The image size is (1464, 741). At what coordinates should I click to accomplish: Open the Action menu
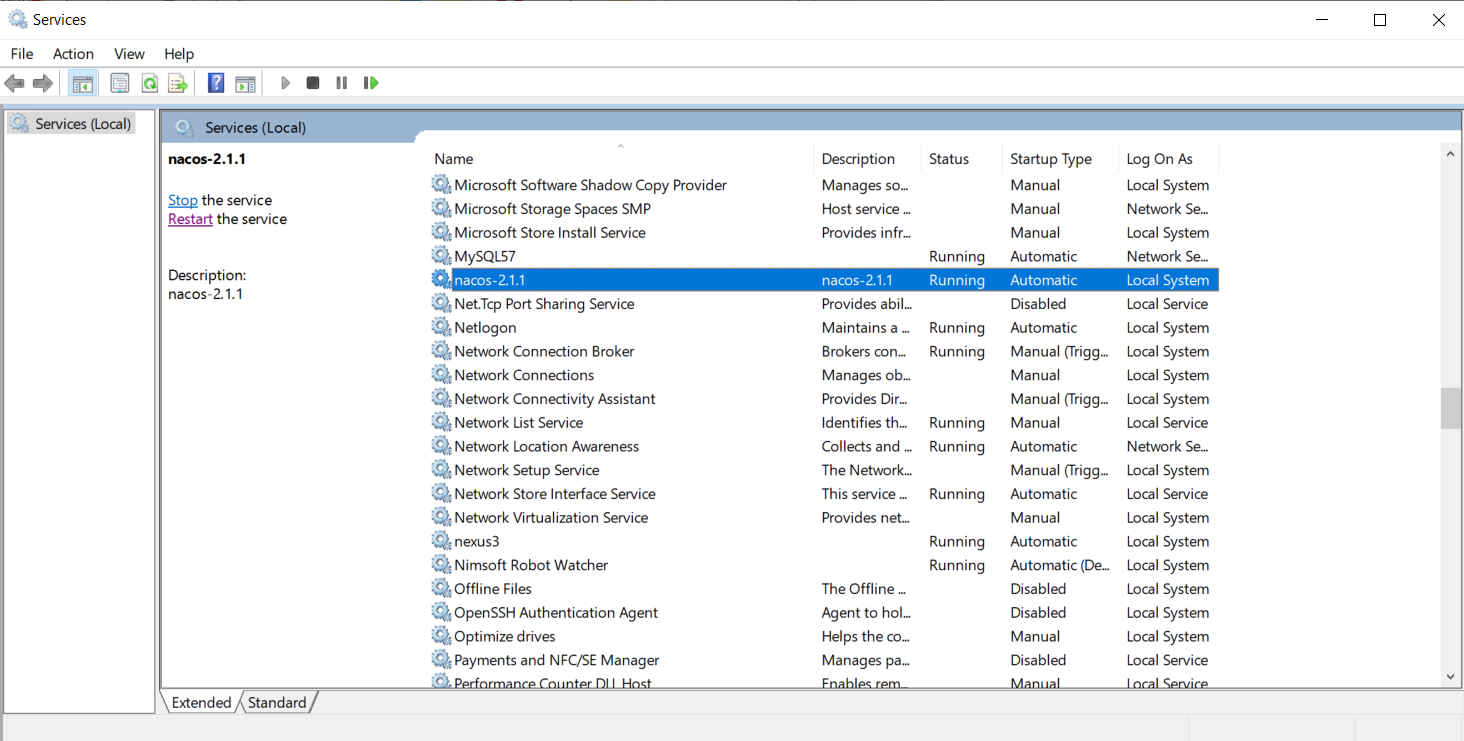(x=73, y=54)
